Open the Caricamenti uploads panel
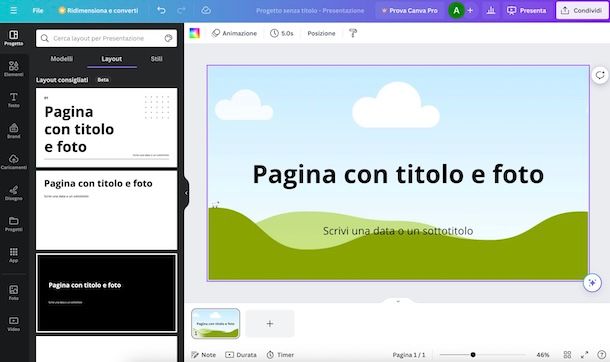This screenshot has width=610, height=362. [x=14, y=162]
